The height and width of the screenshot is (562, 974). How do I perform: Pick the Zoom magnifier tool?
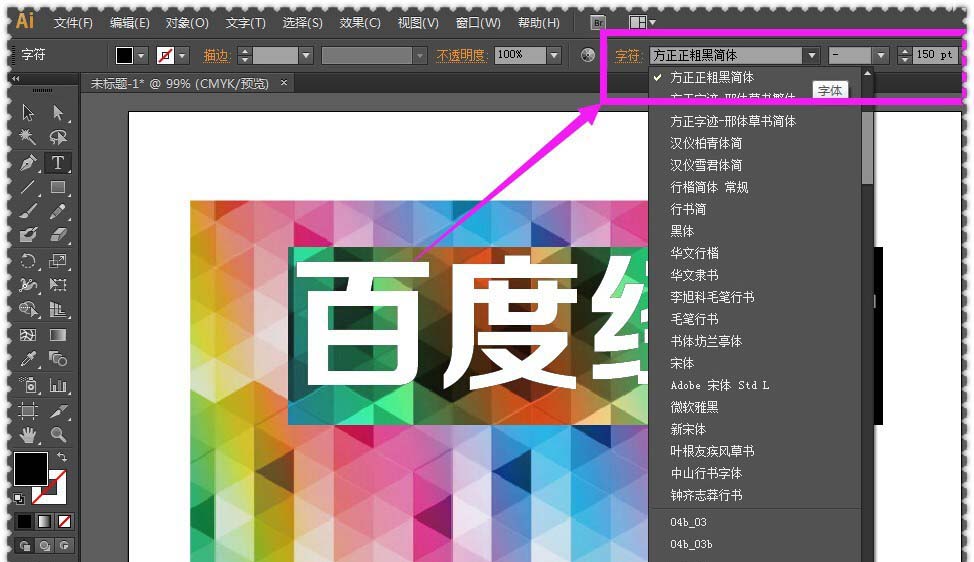pos(58,435)
